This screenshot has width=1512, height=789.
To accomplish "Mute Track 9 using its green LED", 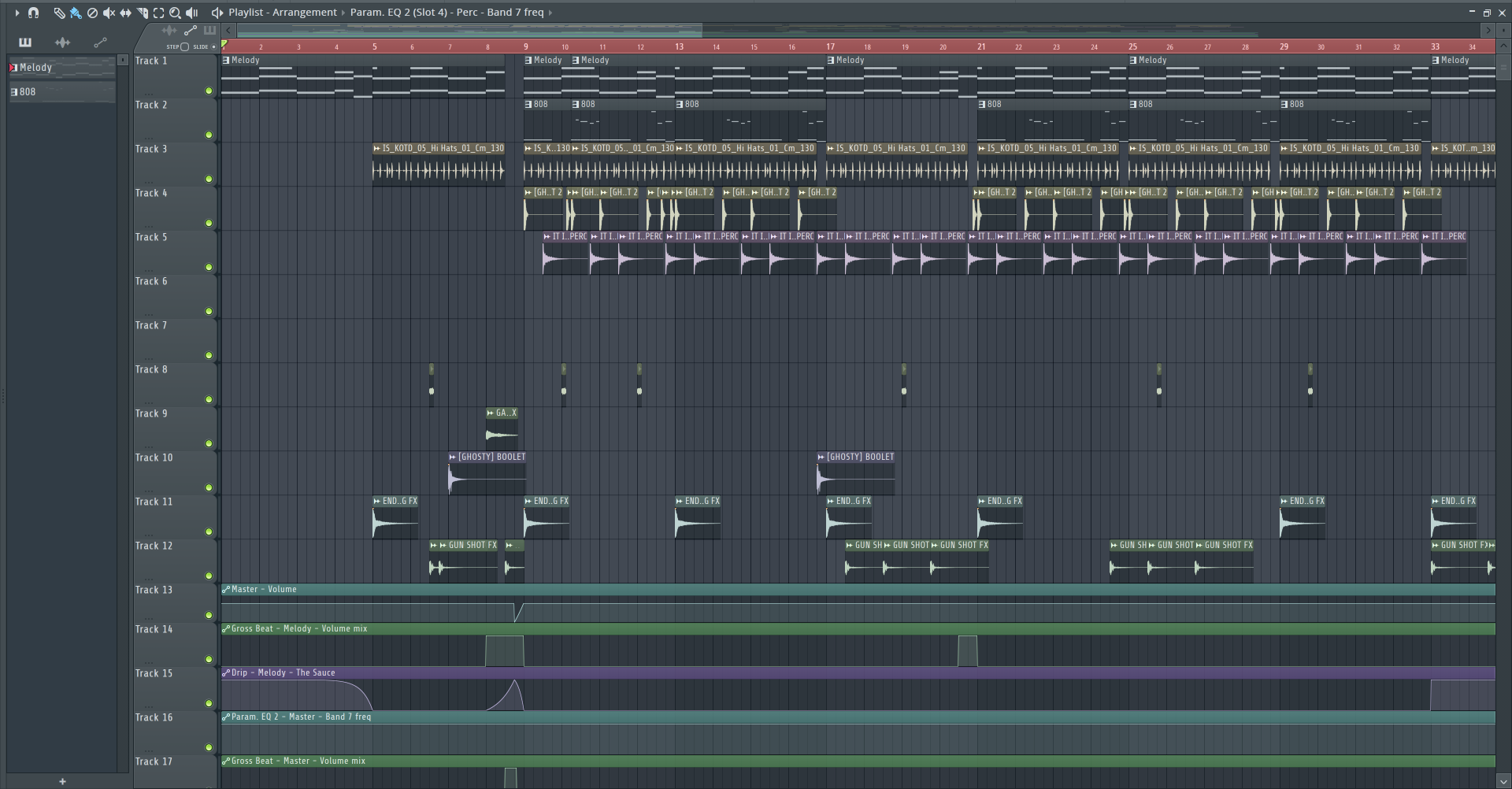I will (209, 444).
